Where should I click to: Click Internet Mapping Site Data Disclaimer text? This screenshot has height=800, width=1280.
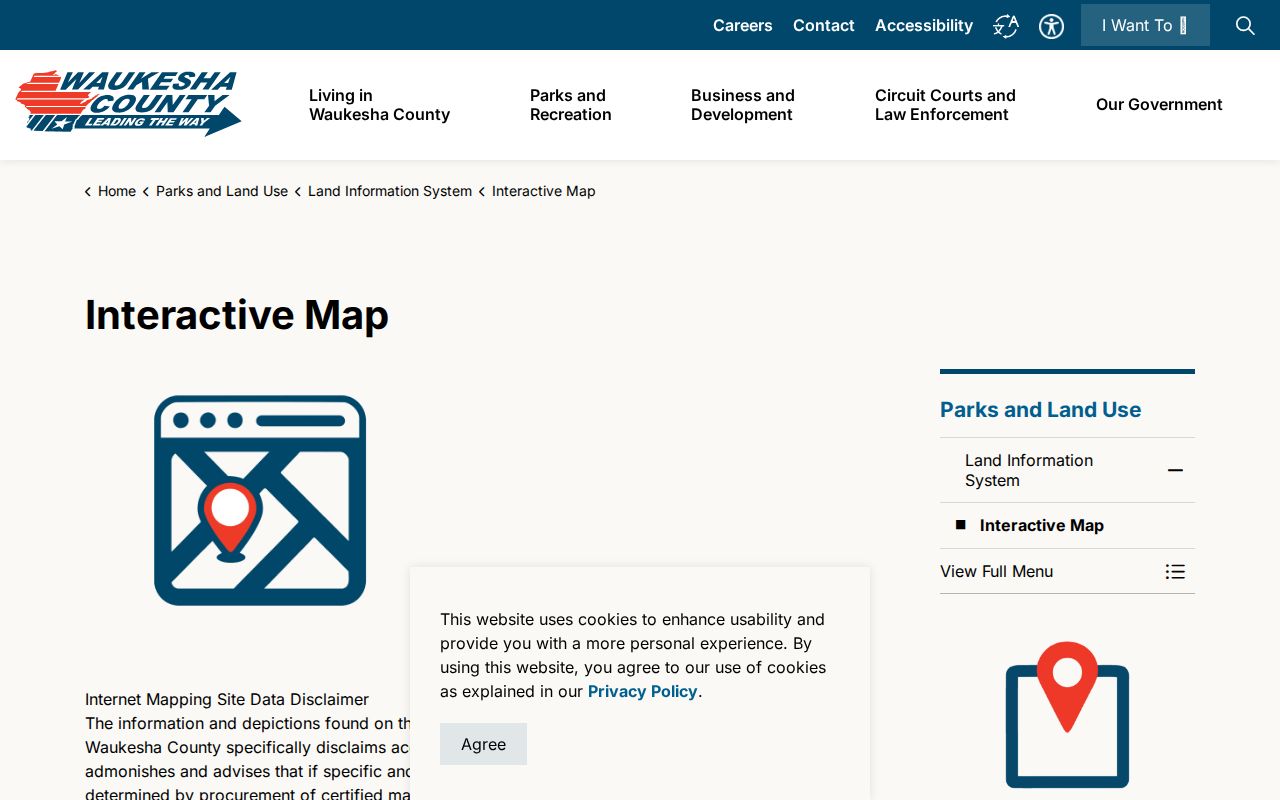[227, 699]
